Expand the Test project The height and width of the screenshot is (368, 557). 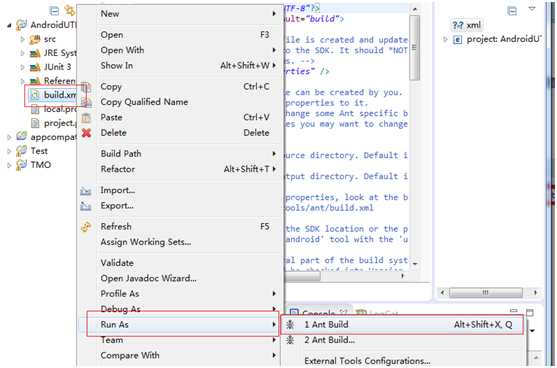(9, 151)
